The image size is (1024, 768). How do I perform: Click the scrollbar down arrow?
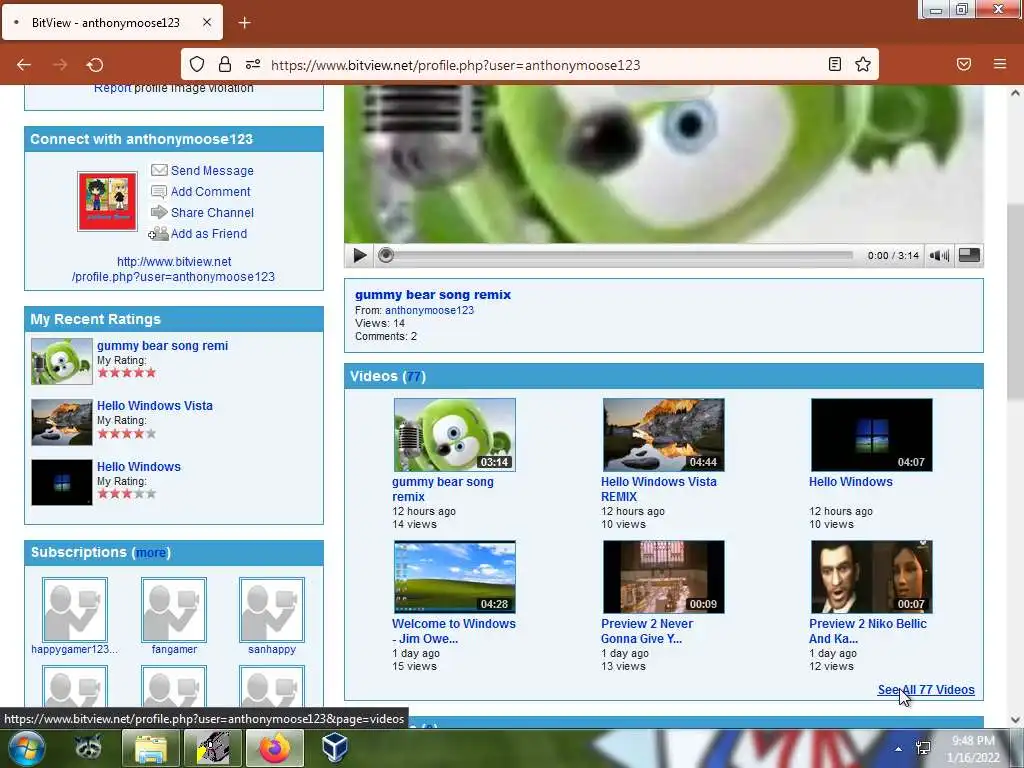point(1015,720)
